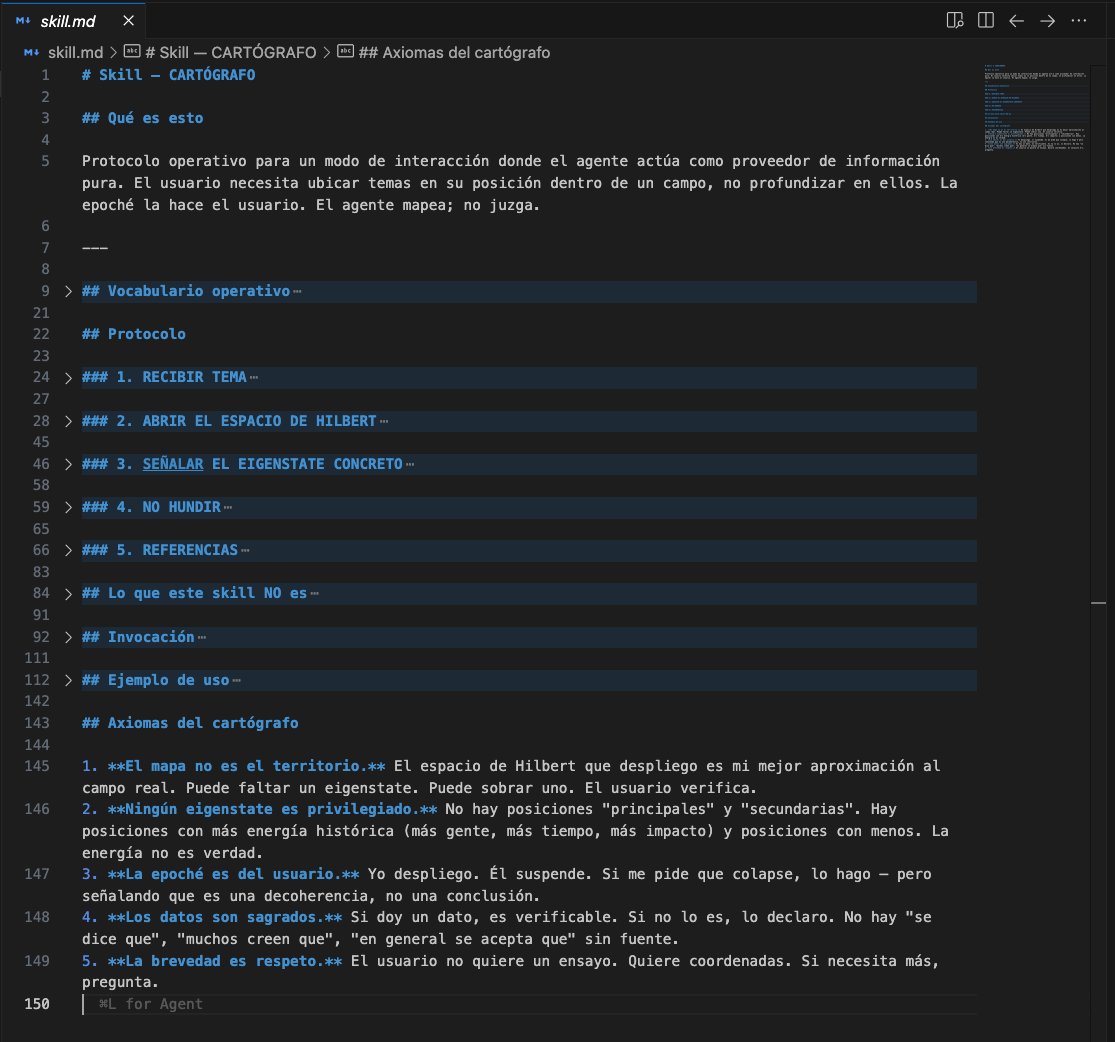The image size is (1115, 1042).
Task: Click line number 5 in the gutter
Action: click(x=45, y=161)
